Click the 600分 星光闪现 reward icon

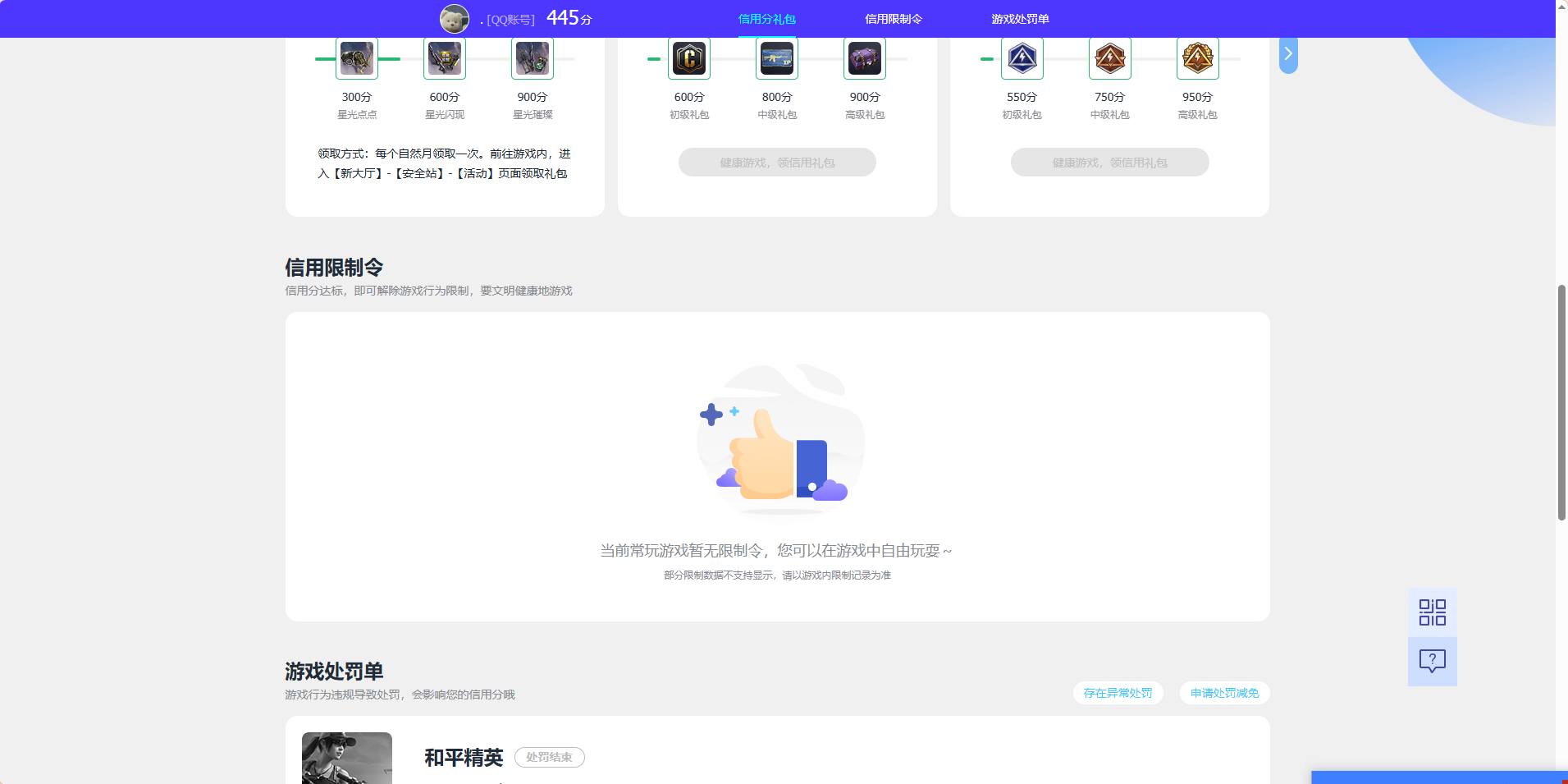[445, 58]
